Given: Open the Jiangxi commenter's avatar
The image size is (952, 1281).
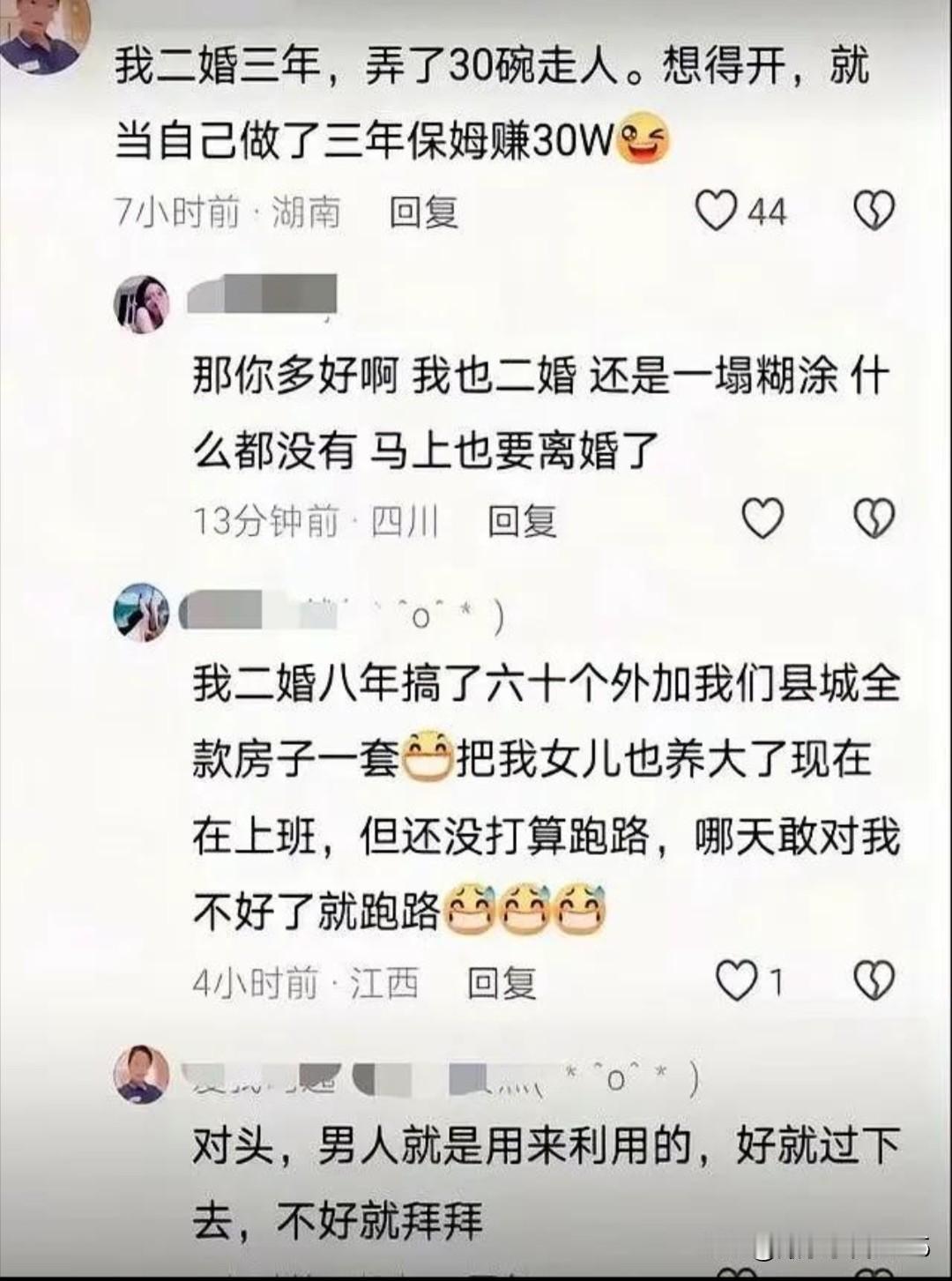Looking at the screenshot, I should [x=142, y=612].
